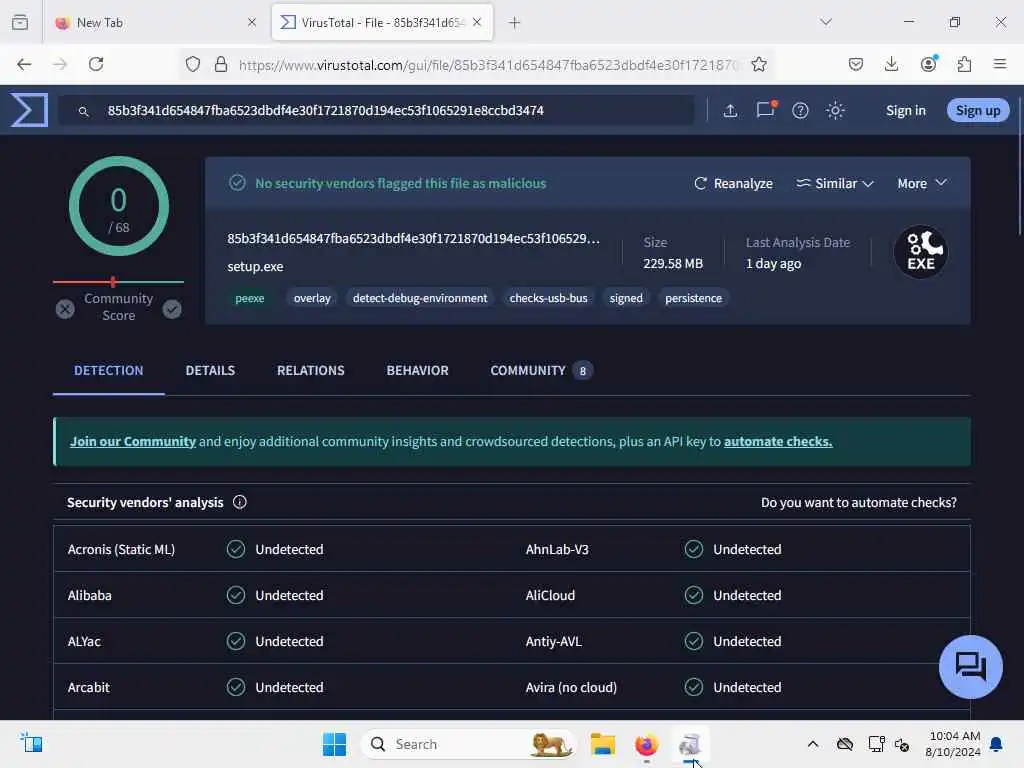Open the help question mark icon

(800, 110)
